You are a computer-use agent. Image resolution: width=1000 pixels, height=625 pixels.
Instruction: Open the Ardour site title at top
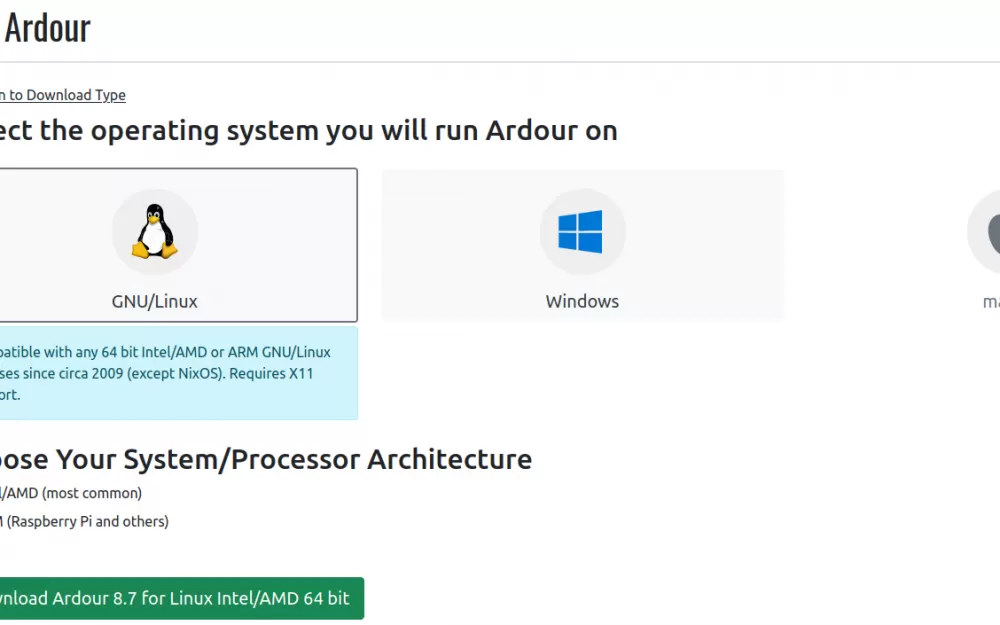point(47,29)
